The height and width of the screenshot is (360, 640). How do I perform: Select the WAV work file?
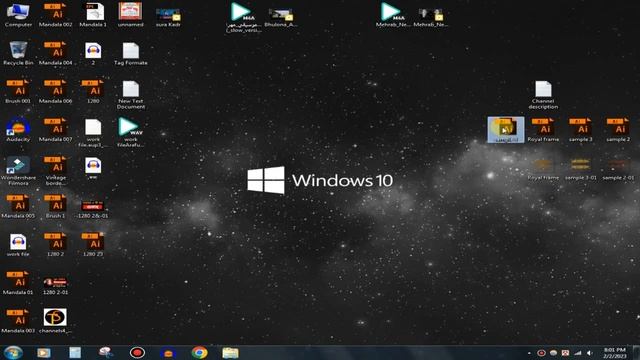tap(131, 132)
